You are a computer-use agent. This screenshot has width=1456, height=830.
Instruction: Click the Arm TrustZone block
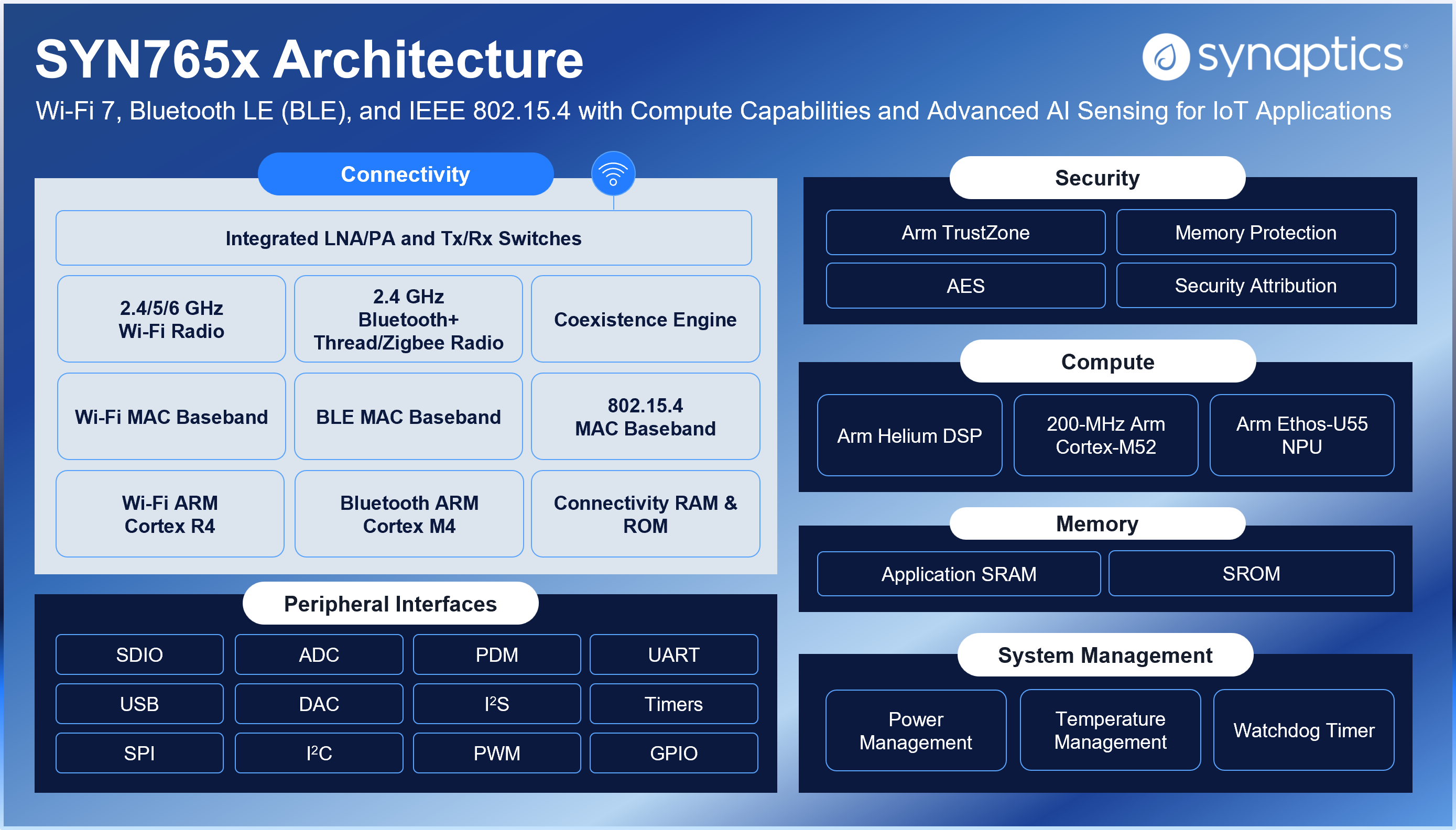965,233
